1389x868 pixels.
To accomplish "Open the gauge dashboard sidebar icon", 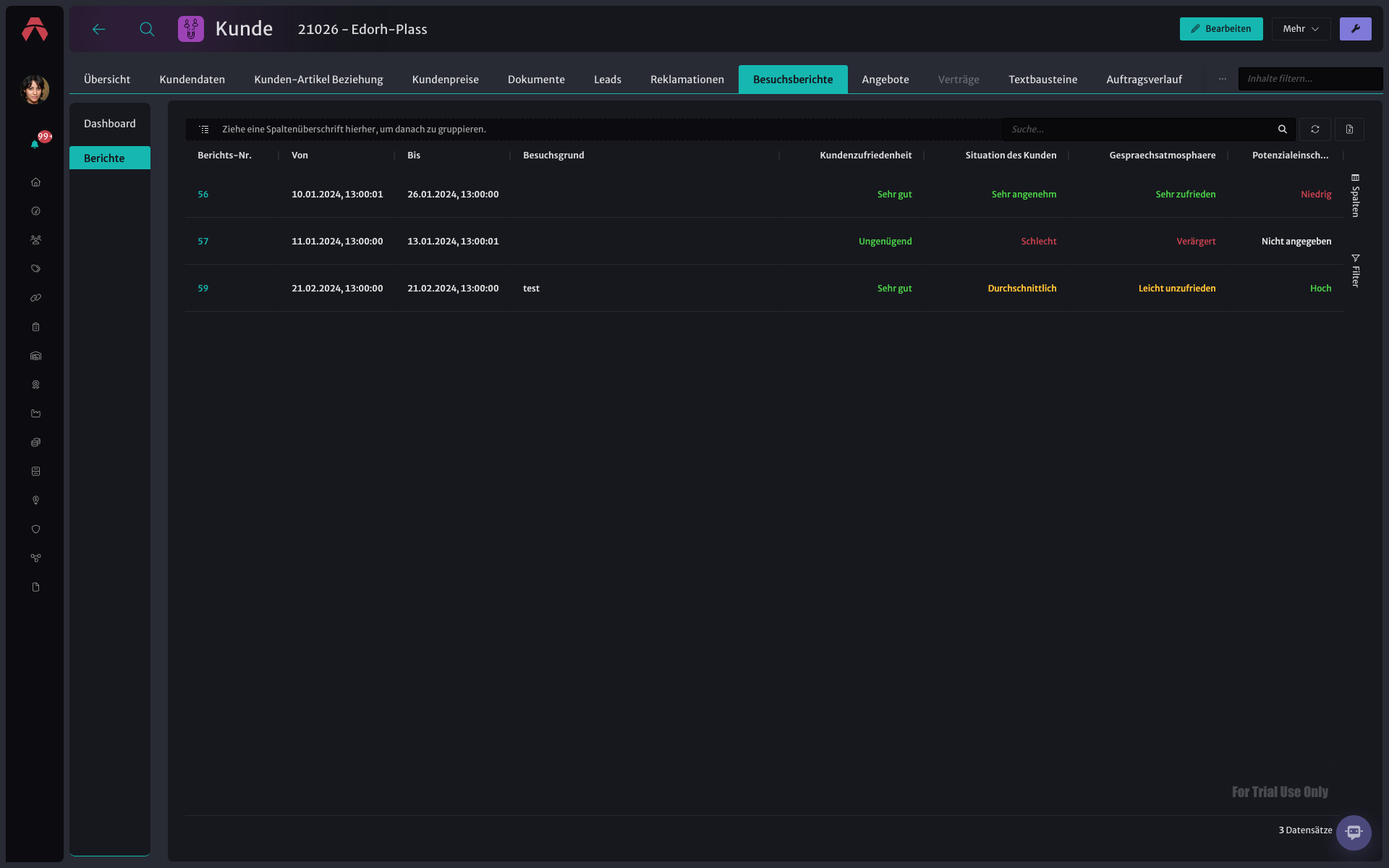I will (x=35, y=211).
